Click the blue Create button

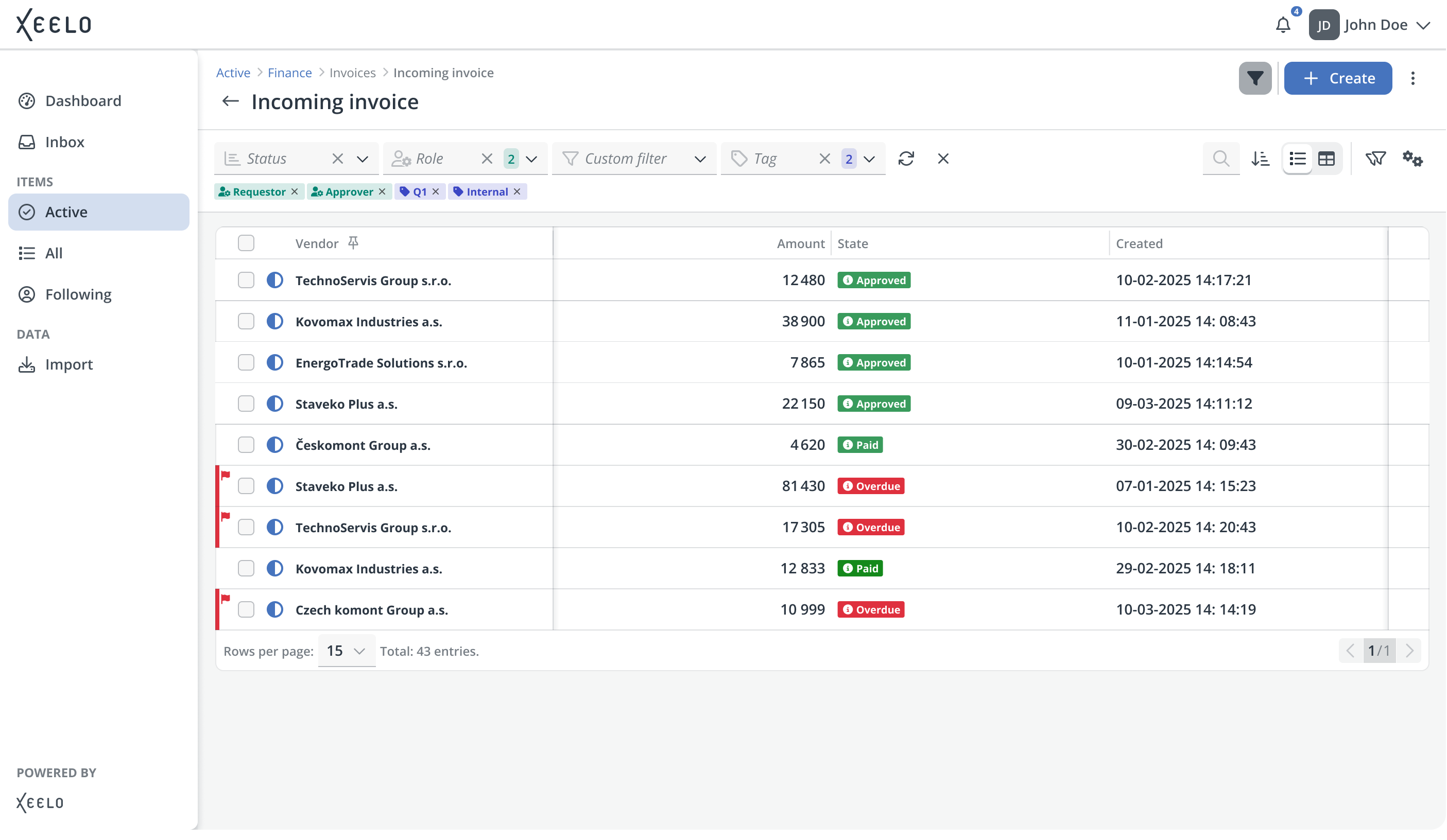[1338, 78]
